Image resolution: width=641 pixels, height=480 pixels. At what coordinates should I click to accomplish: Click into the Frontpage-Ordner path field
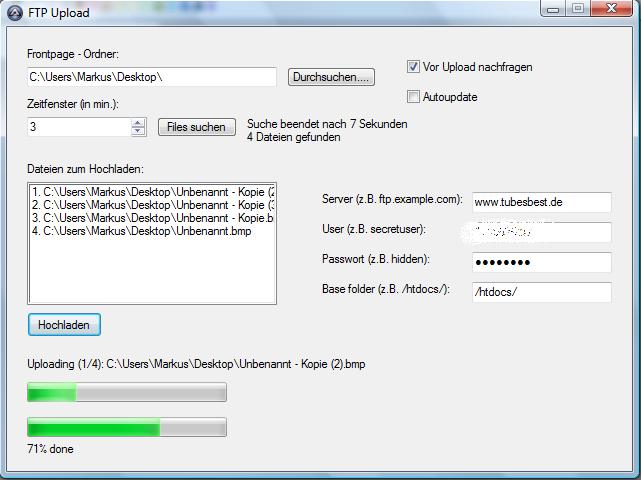(x=150, y=77)
